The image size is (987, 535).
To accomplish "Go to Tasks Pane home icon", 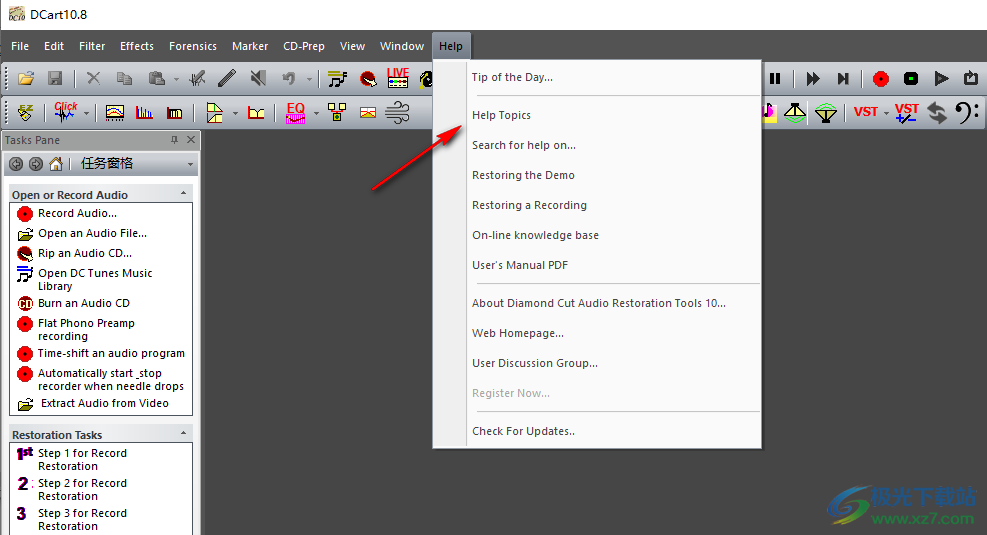I will coord(56,164).
